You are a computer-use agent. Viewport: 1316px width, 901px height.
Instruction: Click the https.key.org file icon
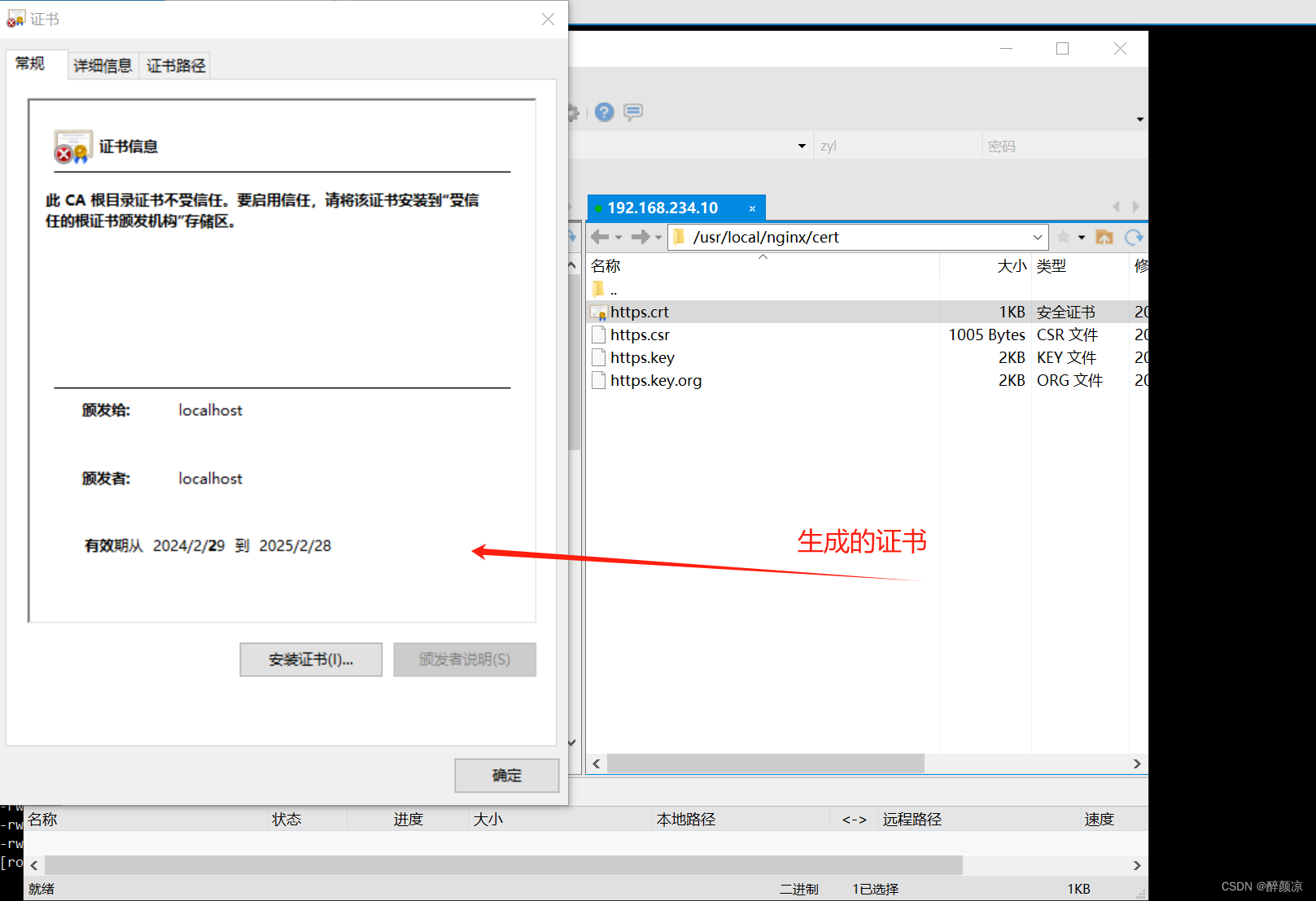599,380
